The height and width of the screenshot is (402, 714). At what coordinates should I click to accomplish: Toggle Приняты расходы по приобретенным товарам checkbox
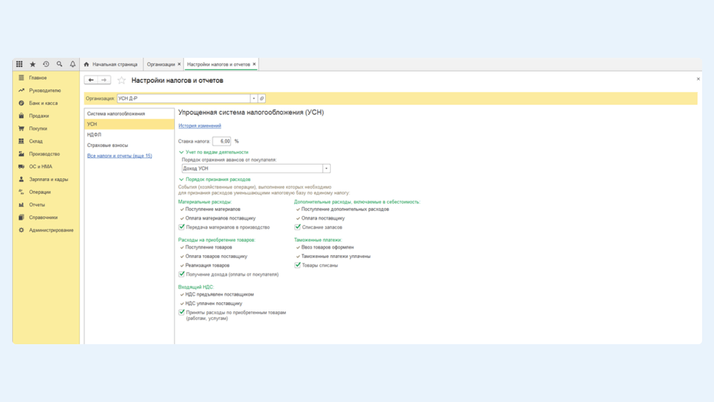pyautogui.click(x=182, y=312)
